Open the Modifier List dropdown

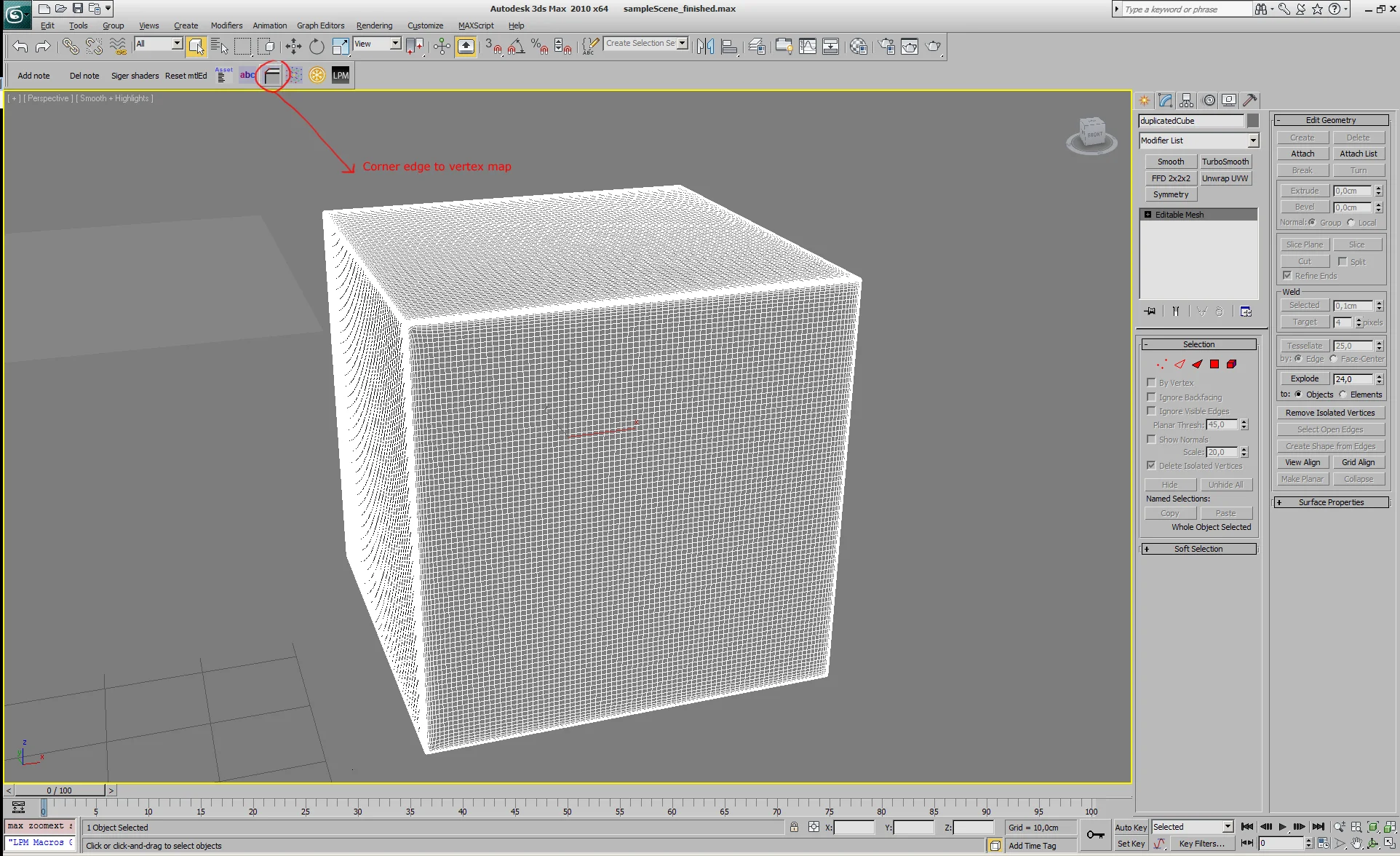pos(1253,140)
